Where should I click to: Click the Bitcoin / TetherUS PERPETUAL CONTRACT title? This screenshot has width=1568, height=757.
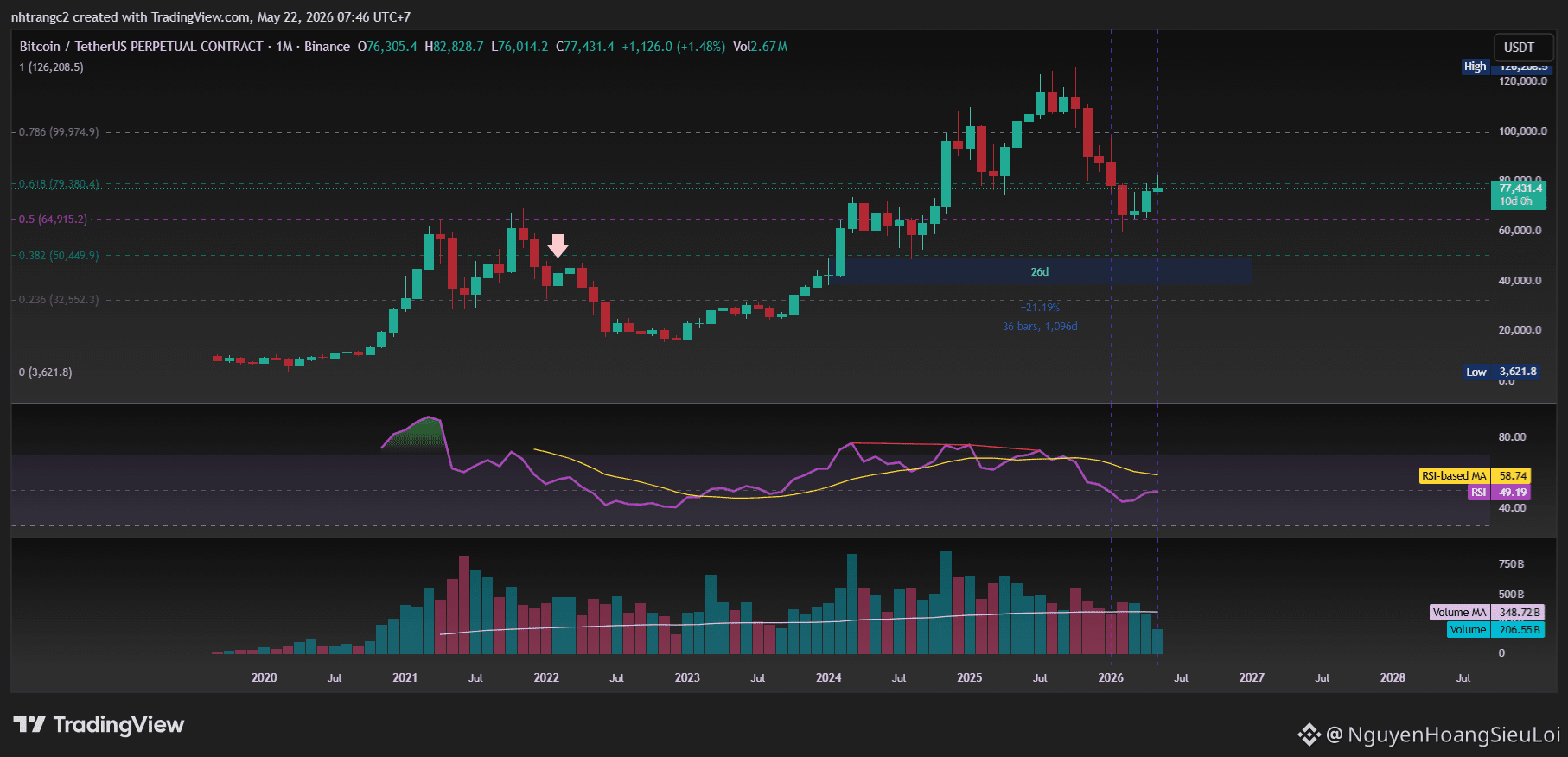tap(142, 47)
